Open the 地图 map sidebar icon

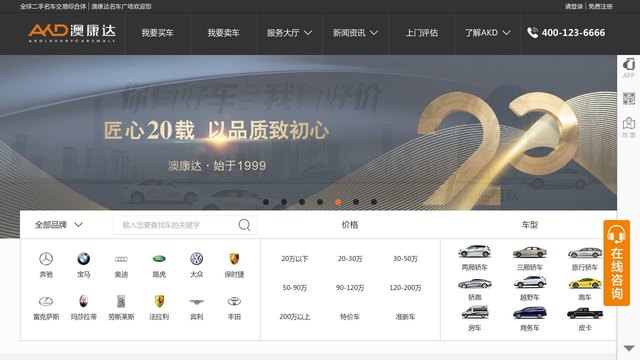pyautogui.click(x=629, y=128)
